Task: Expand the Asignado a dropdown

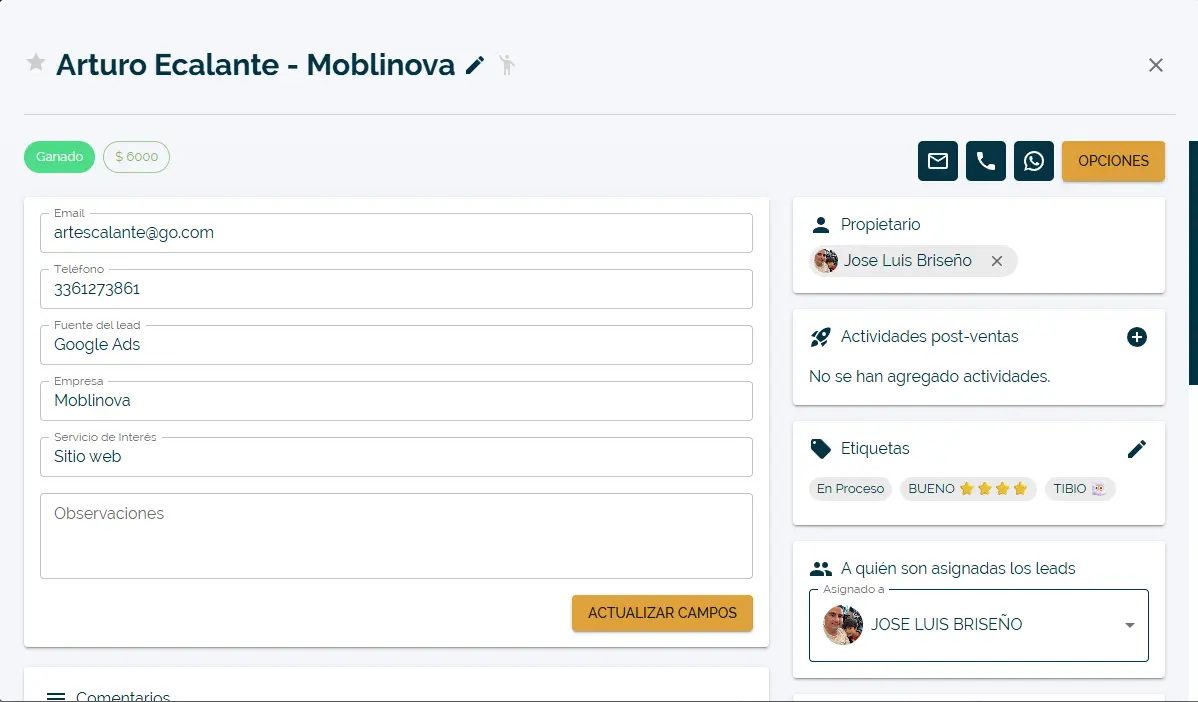Action: point(1129,625)
